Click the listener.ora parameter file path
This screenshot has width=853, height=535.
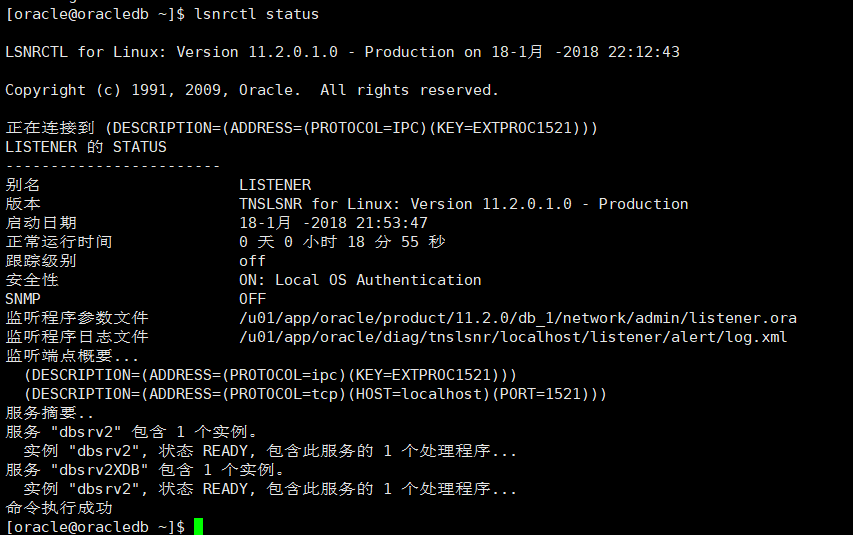point(518,318)
